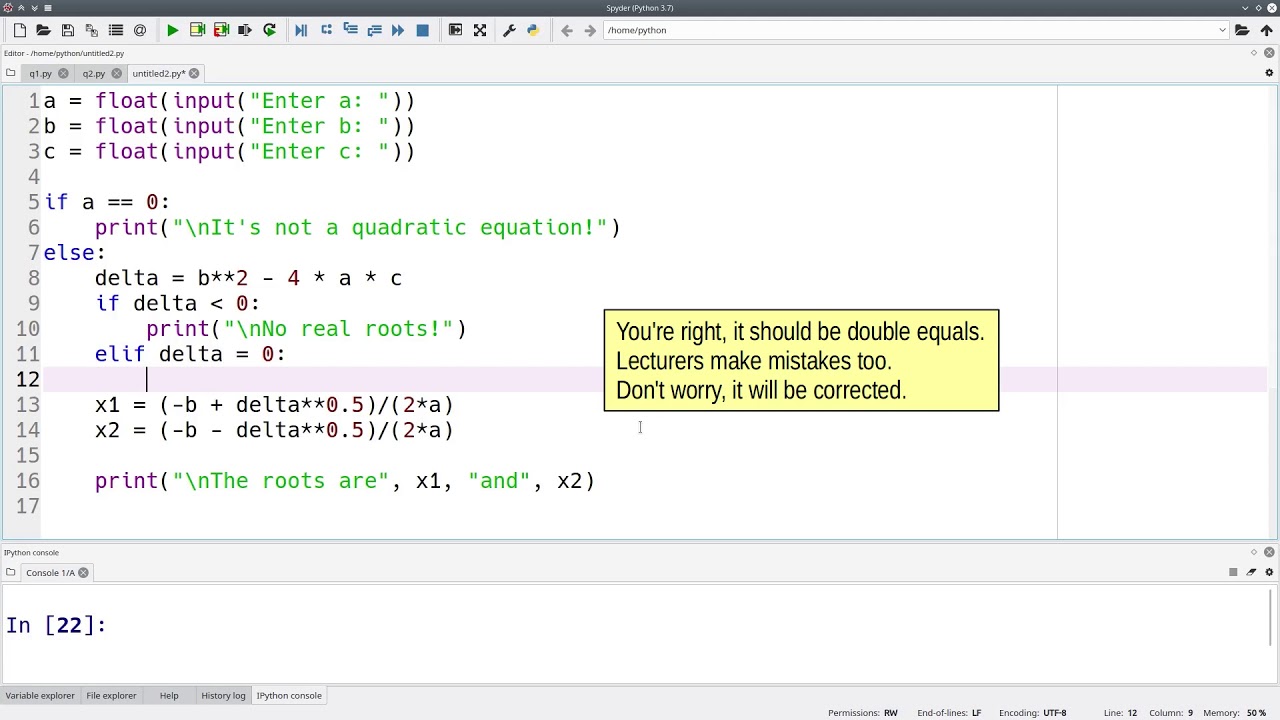
Task: Click the Encoding UTF-8 status indicator
Action: [1033, 713]
